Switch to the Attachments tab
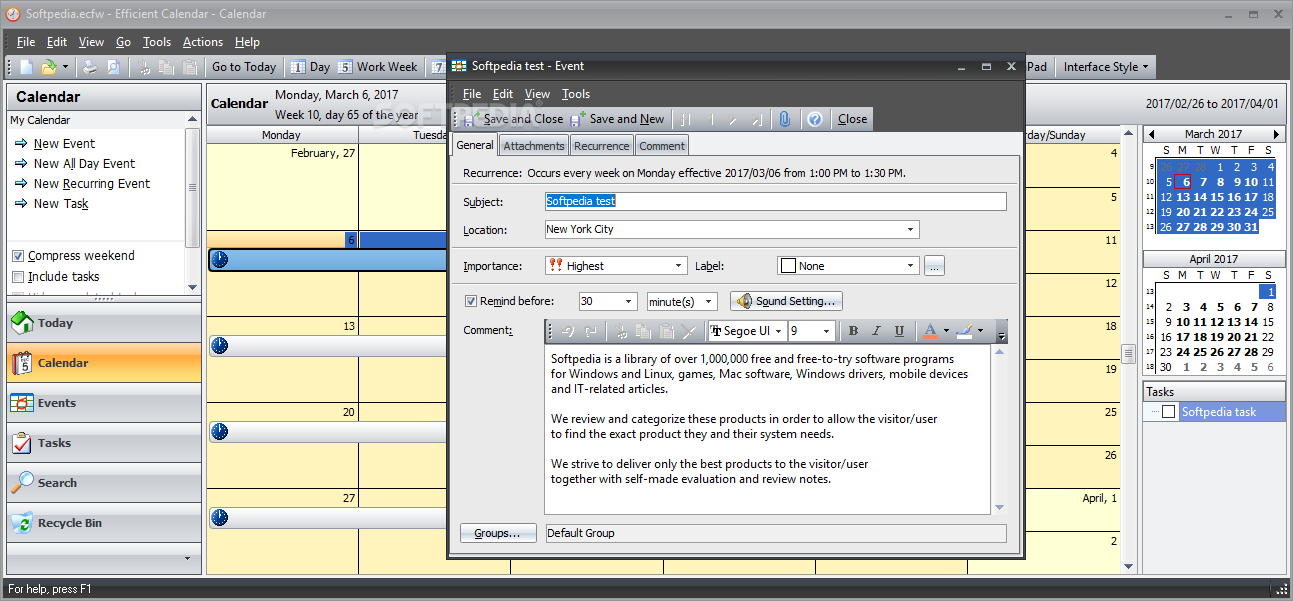This screenshot has height=601, width=1293. pyautogui.click(x=534, y=146)
